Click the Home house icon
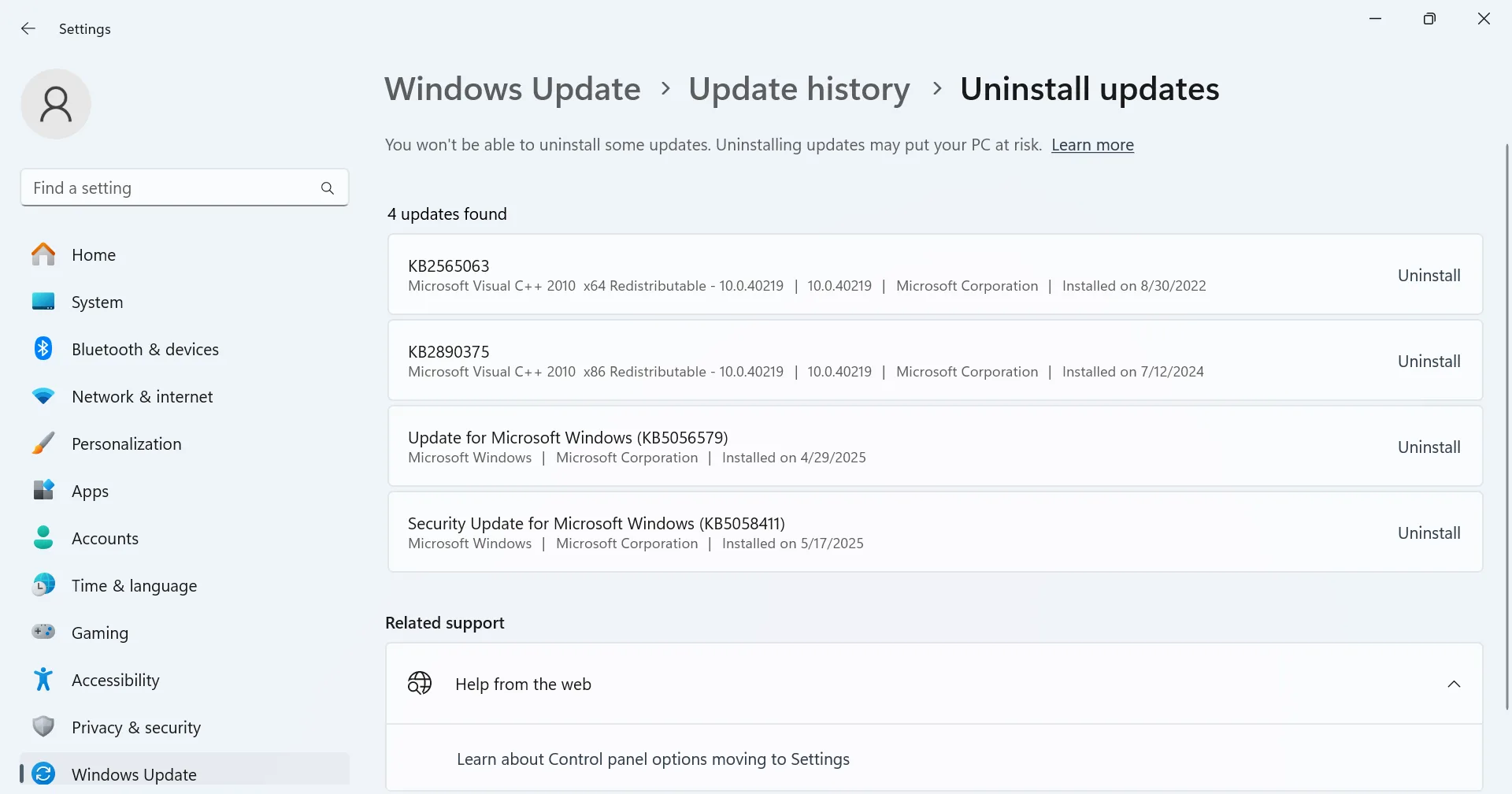Screen dimensions: 1512x794 click(x=43, y=254)
